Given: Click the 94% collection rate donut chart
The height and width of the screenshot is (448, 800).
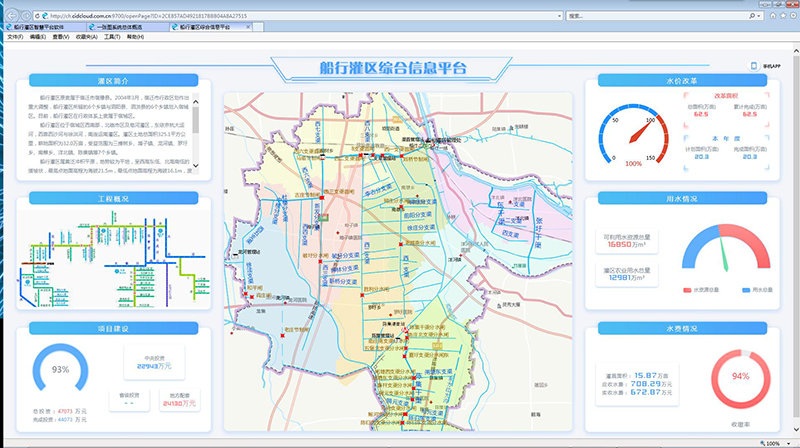Looking at the screenshot, I should [x=740, y=377].
